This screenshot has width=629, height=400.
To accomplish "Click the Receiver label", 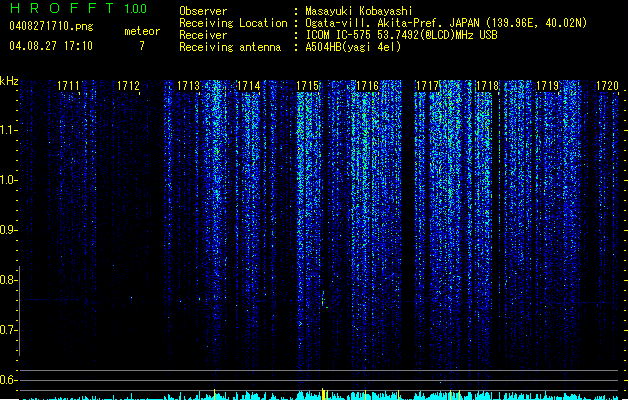I will (x=203, y=35).
